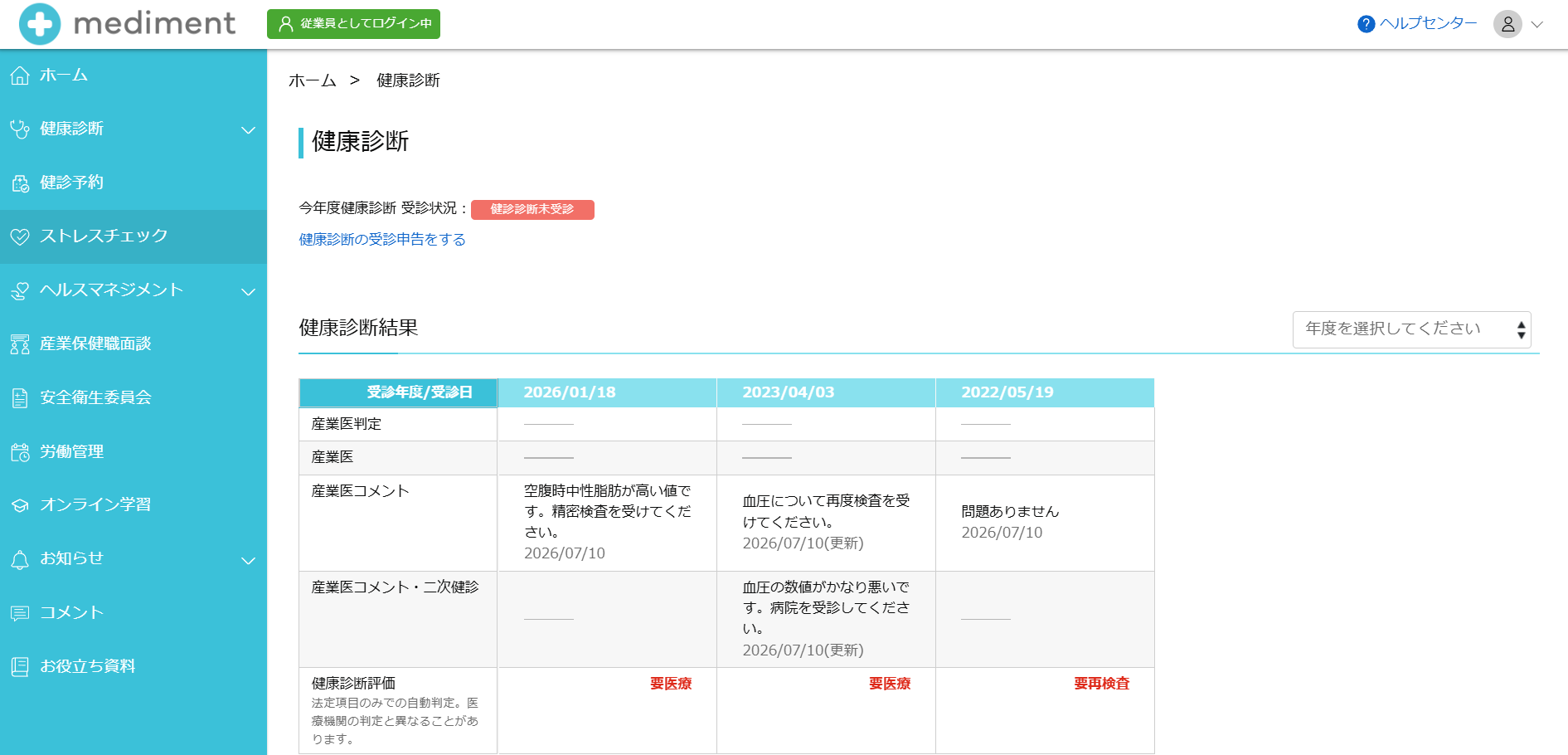Click the 産業医コメント・二次健診 row label
1568x755 pixels.
[395, 587]
